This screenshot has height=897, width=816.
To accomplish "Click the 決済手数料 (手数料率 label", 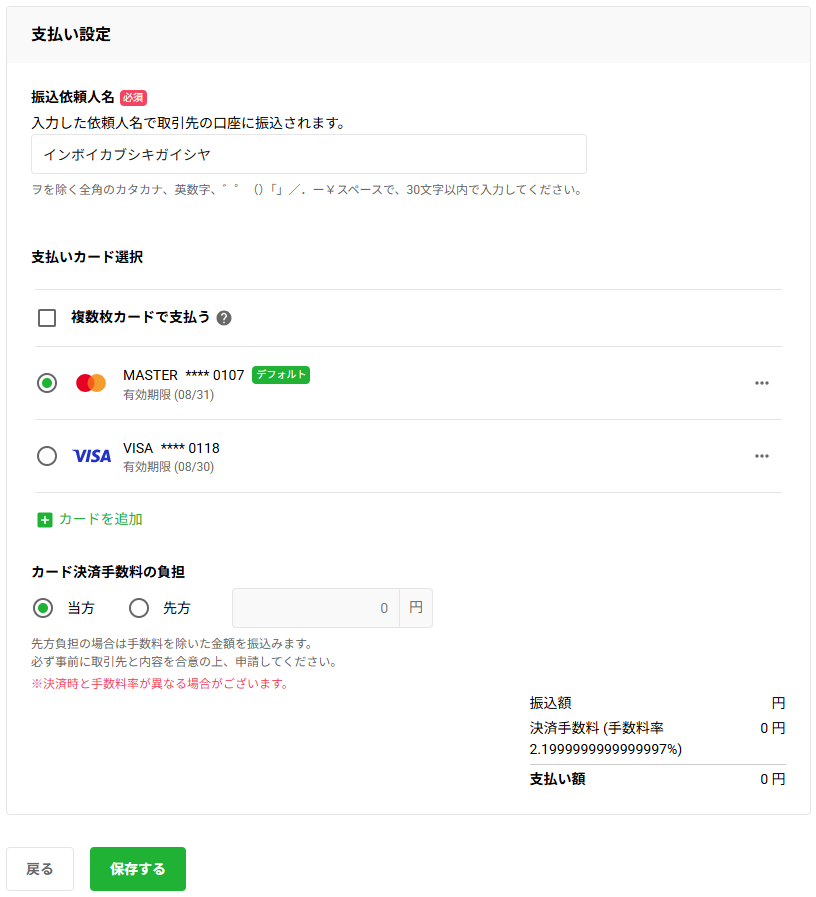I will click(596, 728).
